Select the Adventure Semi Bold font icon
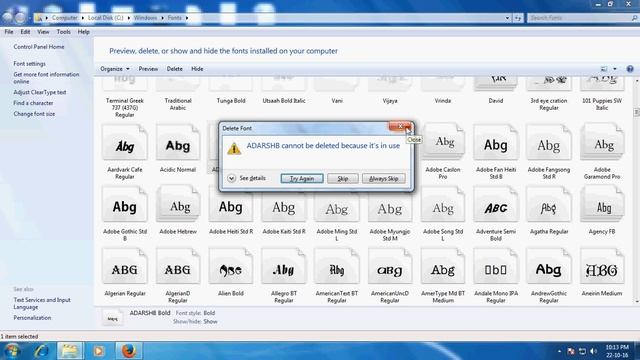 tap(496, 205)
